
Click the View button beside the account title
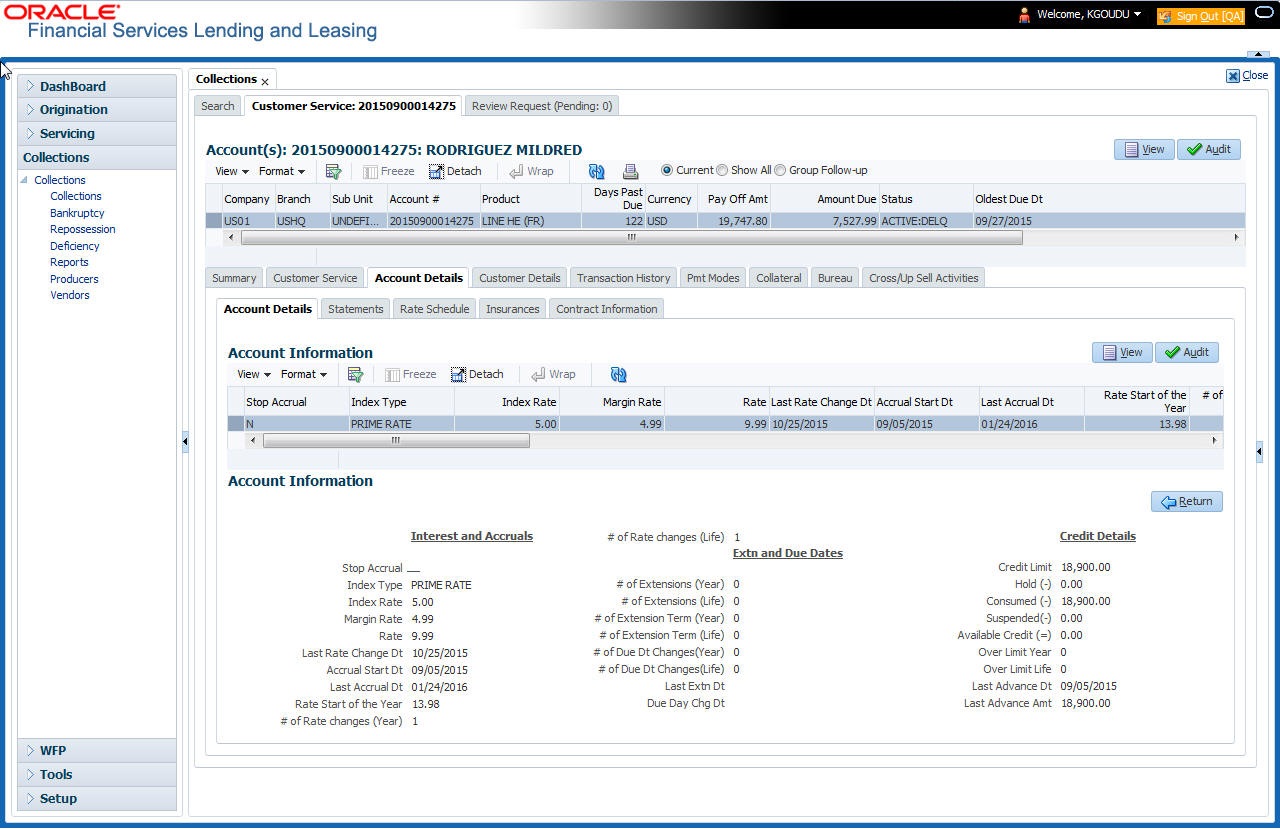click(x=1144, y=149)
